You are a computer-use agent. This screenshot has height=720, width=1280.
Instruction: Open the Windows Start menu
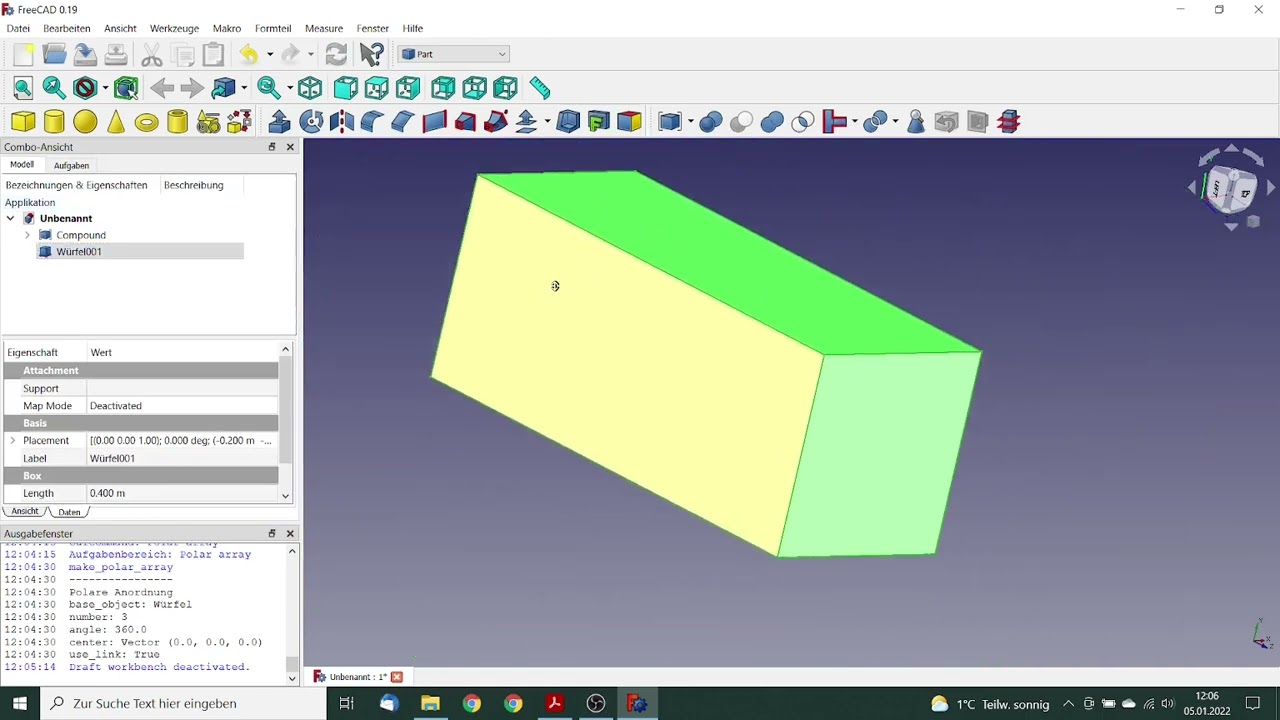[20, 703]
